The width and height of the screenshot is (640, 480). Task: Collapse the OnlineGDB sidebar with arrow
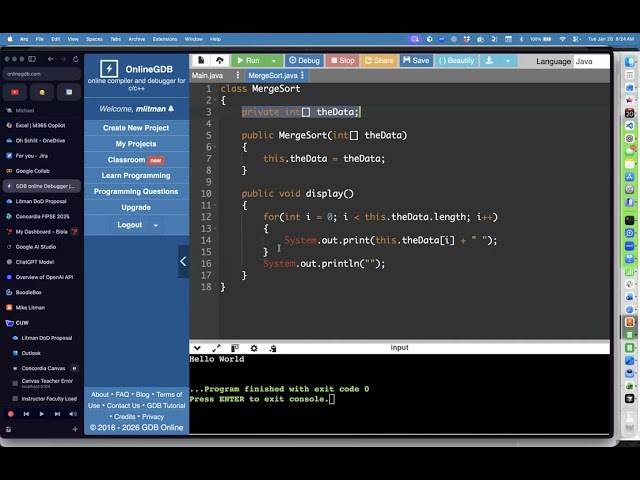pyautogui.click(x=183, y=262)
